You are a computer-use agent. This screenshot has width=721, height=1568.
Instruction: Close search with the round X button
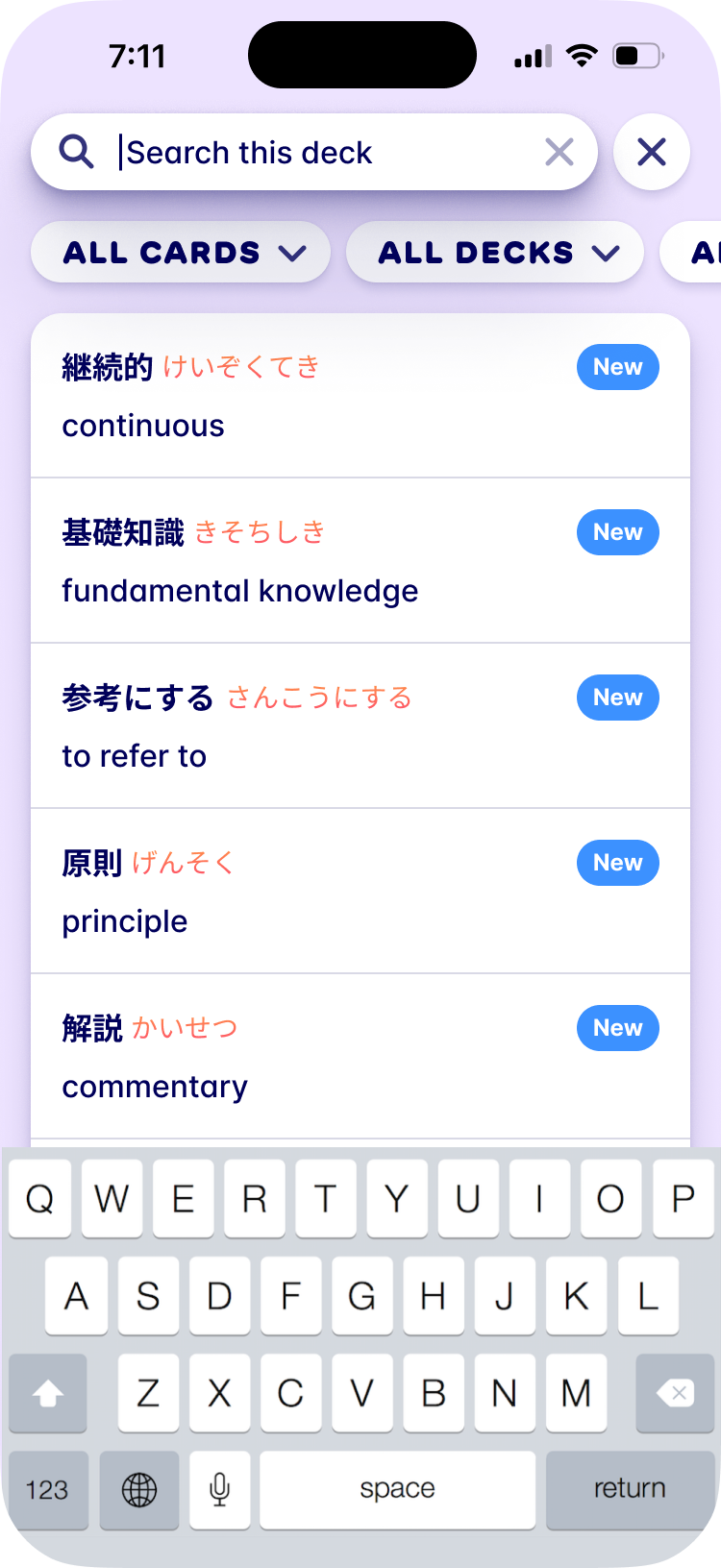pyautogui.click(x=652, y=152)
